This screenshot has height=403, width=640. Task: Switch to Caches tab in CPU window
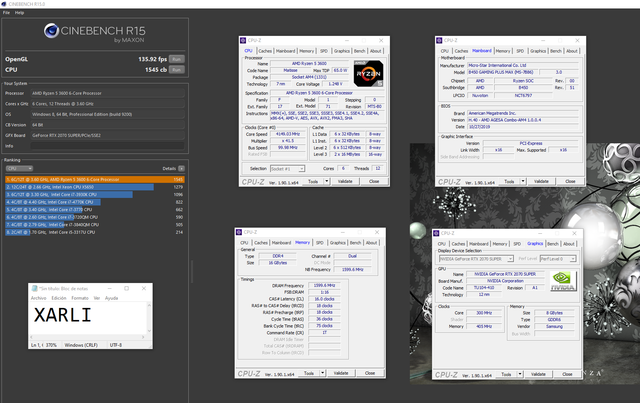[265, 51]
